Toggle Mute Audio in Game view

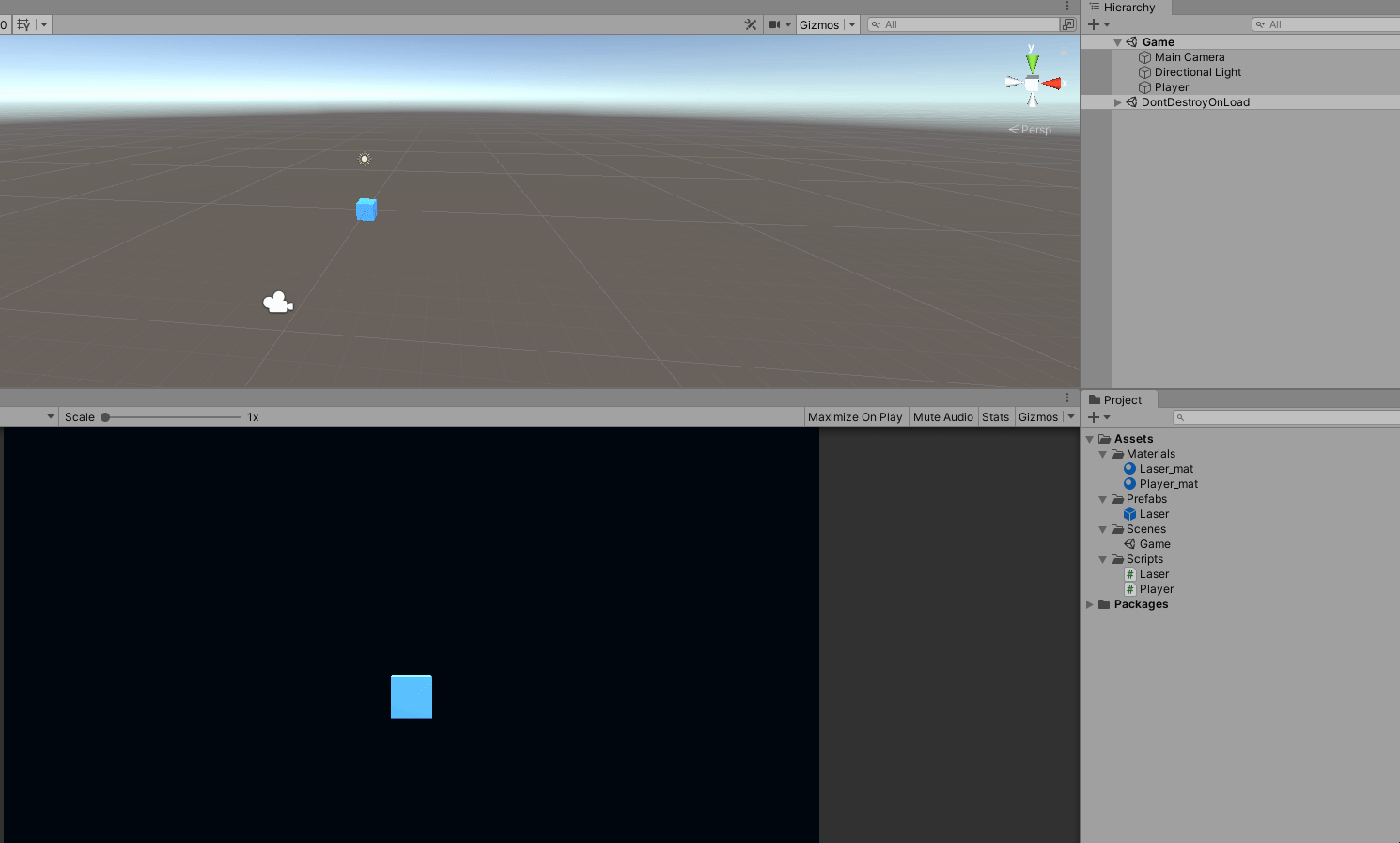click(942, 416)
